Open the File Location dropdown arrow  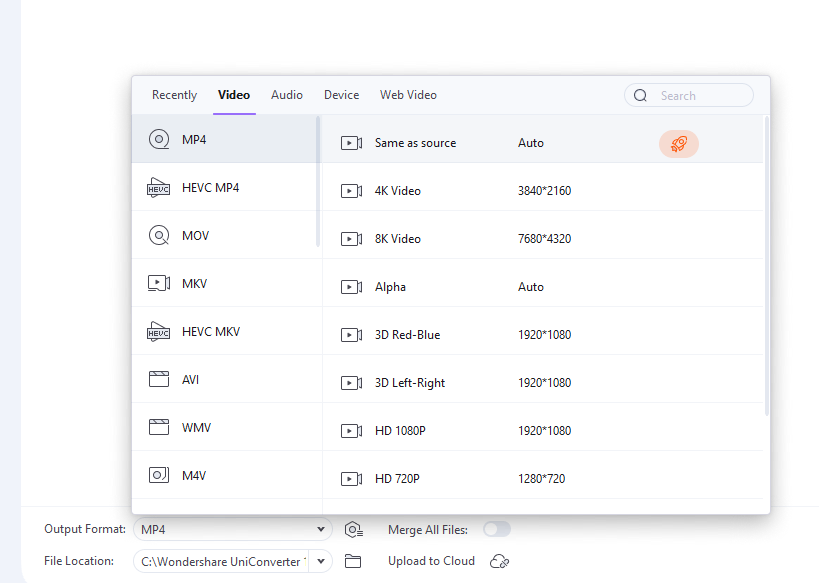[321, 561]
